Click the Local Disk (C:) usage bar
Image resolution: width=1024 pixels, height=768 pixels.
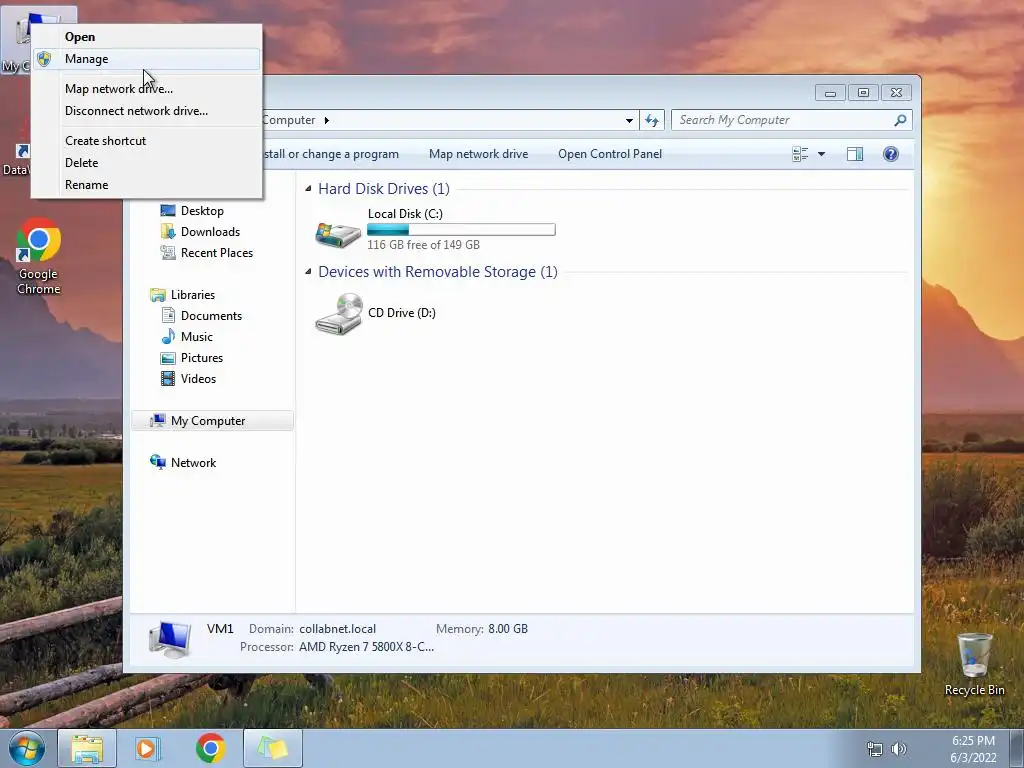[461, 229]
